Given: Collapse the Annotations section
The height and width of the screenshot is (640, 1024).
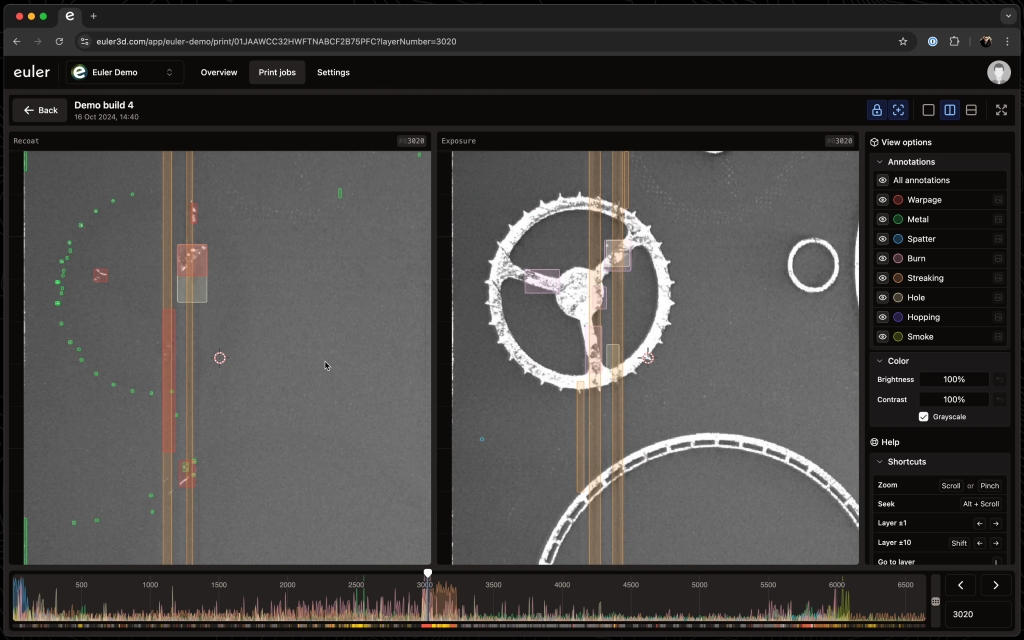Looking at the screenshot, I should tap(880, 162).
